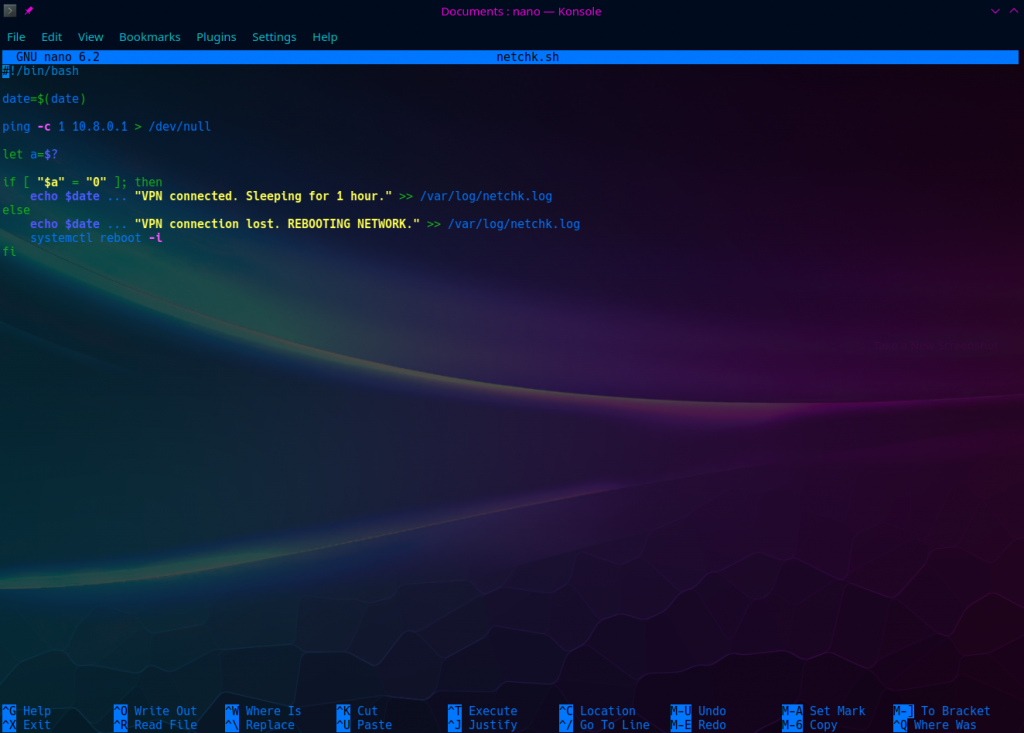Select the Where Is shortcut at bottom
The width and height of the screenshot is (1024, 733).
(273, 711)
